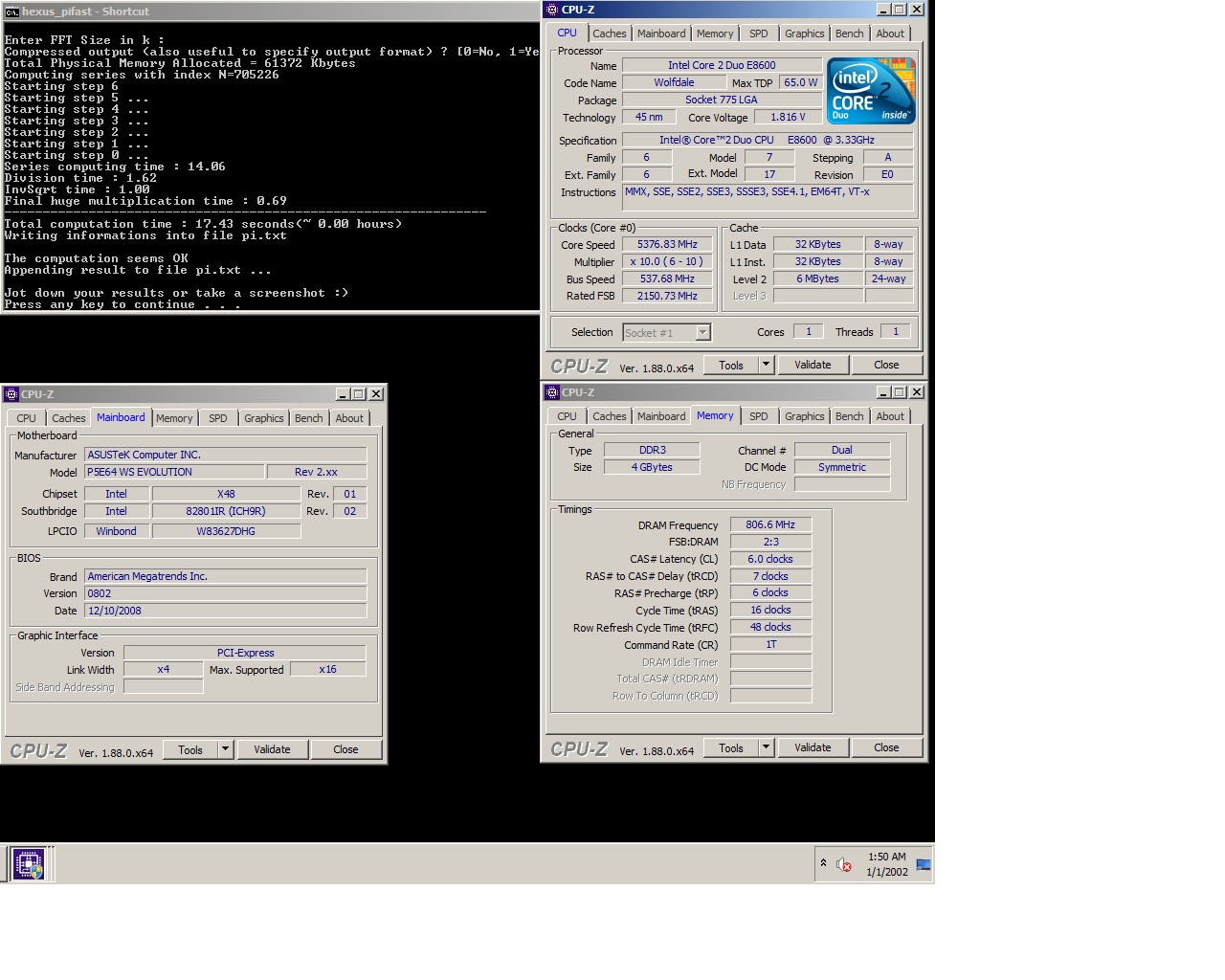Switch to the Graphics tab in the CPU window

804,33
